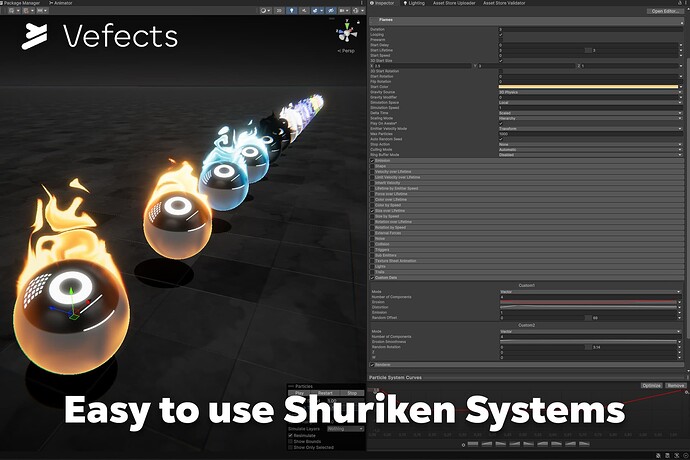Click Play in the Particles overlay
This screenshot has width=690, height=460.
300,393
